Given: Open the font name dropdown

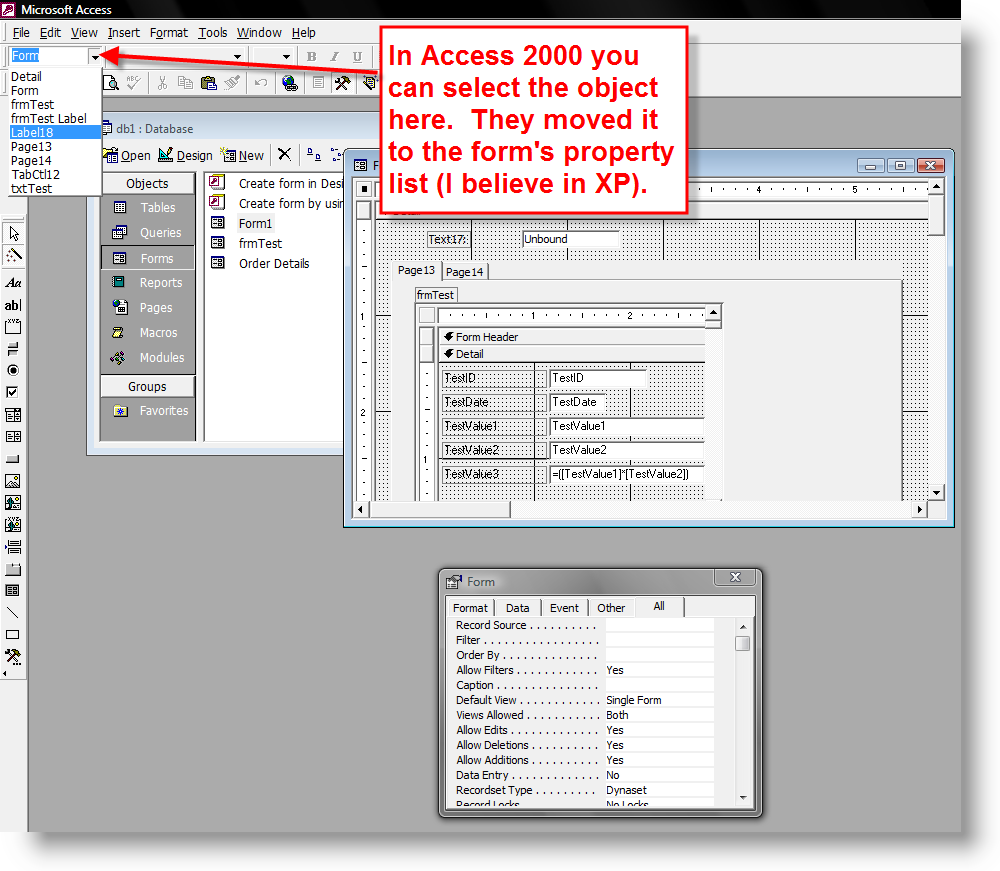Looking at the screenshot, I should click(237, 57).
